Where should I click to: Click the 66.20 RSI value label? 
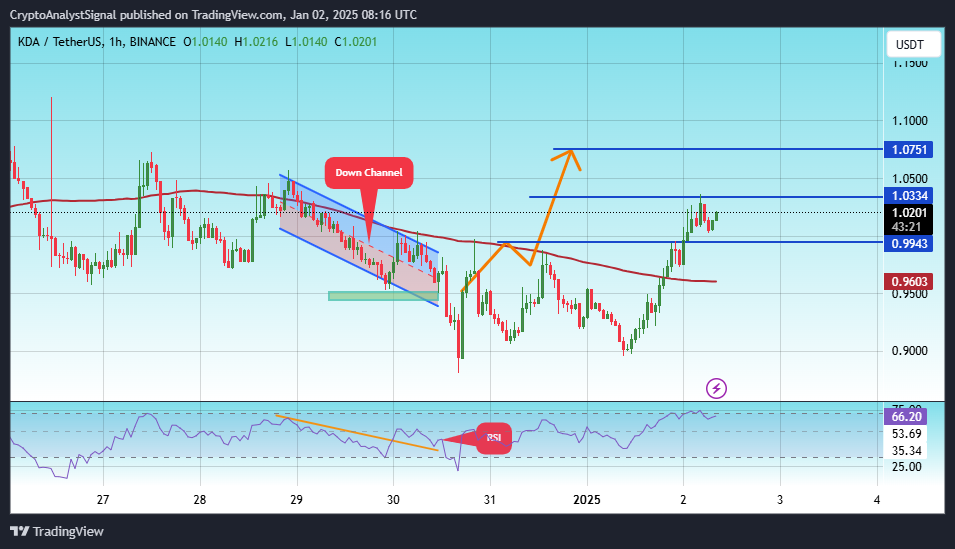[x=906, y=417]
